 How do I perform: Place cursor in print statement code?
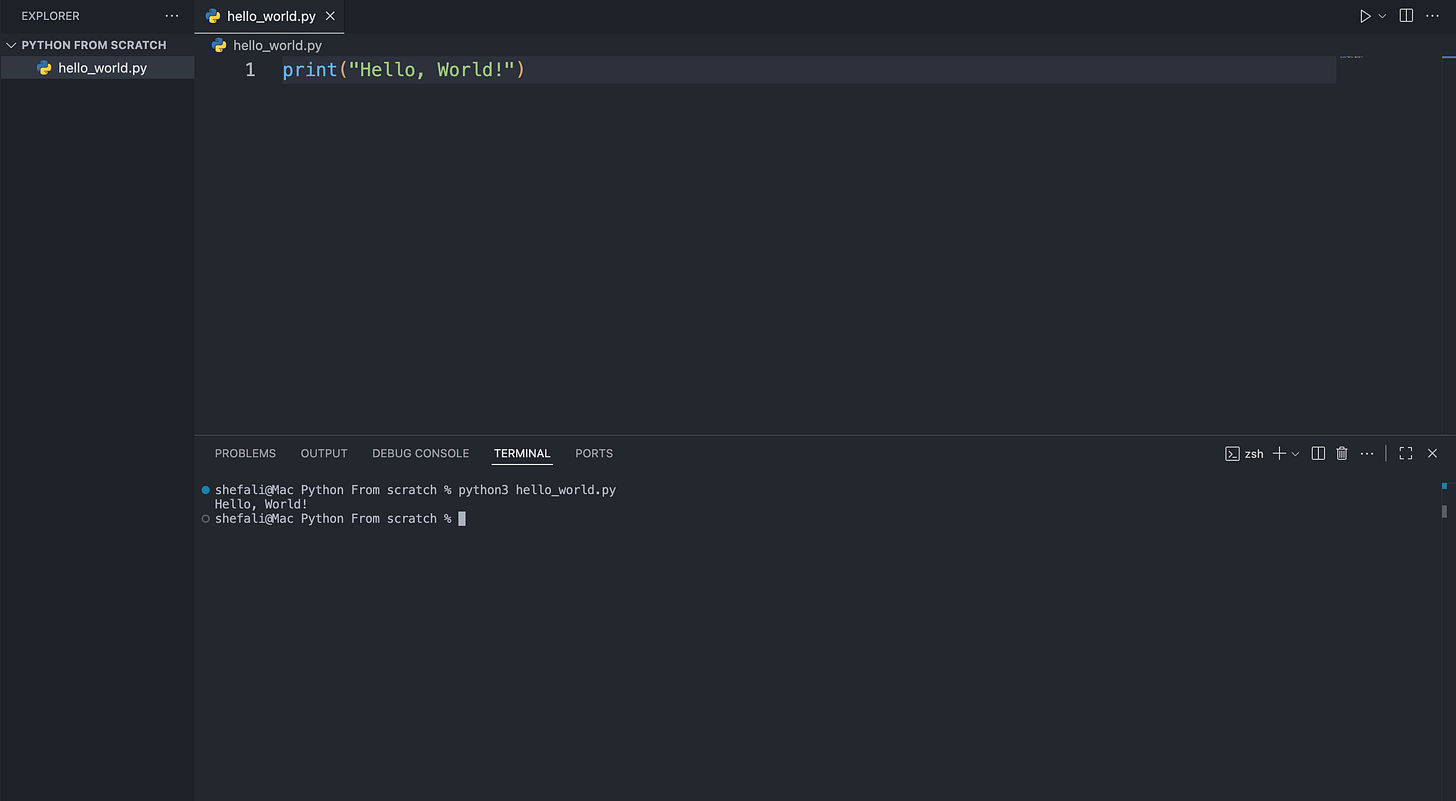(403, 70)
